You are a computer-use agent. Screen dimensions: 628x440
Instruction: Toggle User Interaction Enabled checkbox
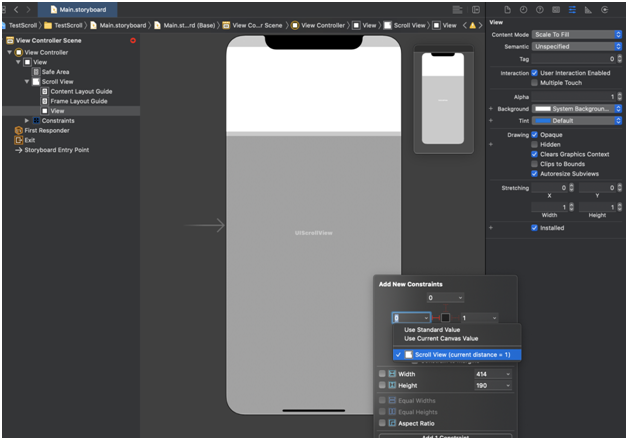point(534,73)
